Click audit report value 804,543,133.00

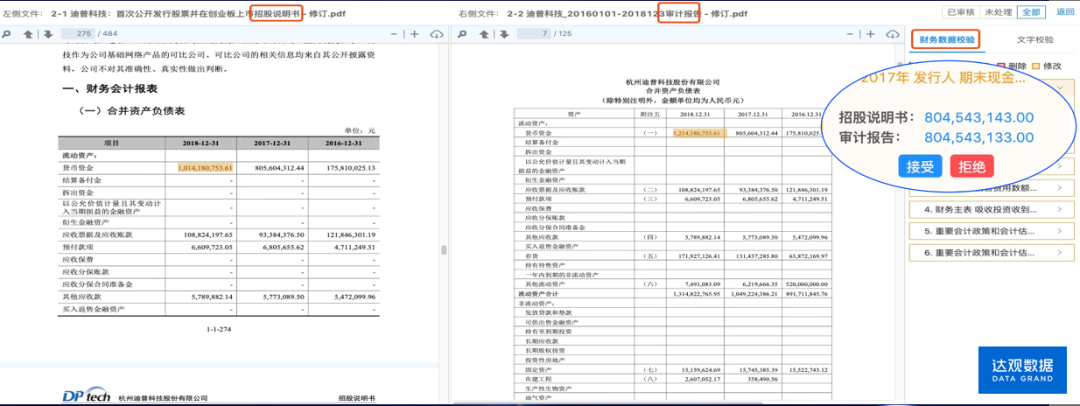point(979,137)
